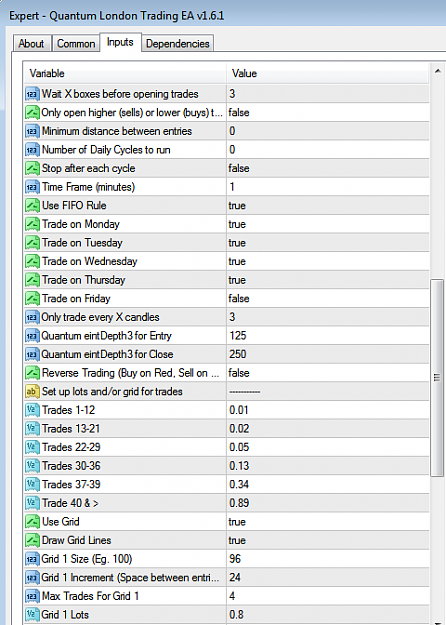This screenshot has width=446, height=625.
Task: Select the 0.8 value of Grid 1 Lots
Action: point(236,615)
